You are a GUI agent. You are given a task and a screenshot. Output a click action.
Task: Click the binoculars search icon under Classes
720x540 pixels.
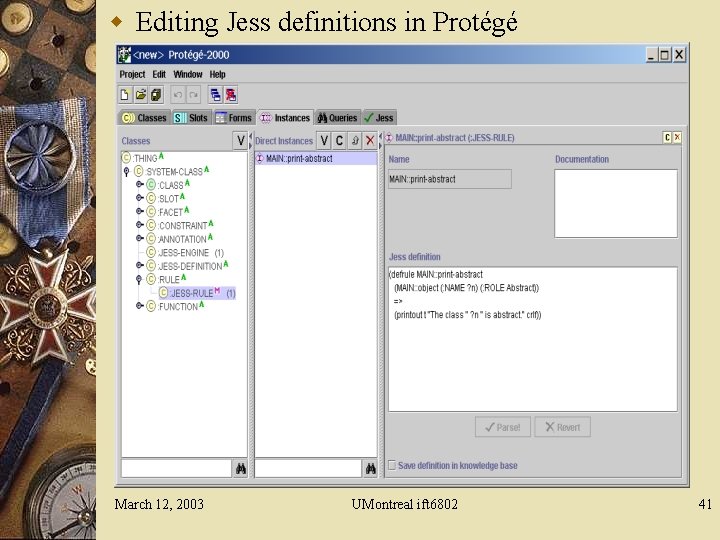240,468
